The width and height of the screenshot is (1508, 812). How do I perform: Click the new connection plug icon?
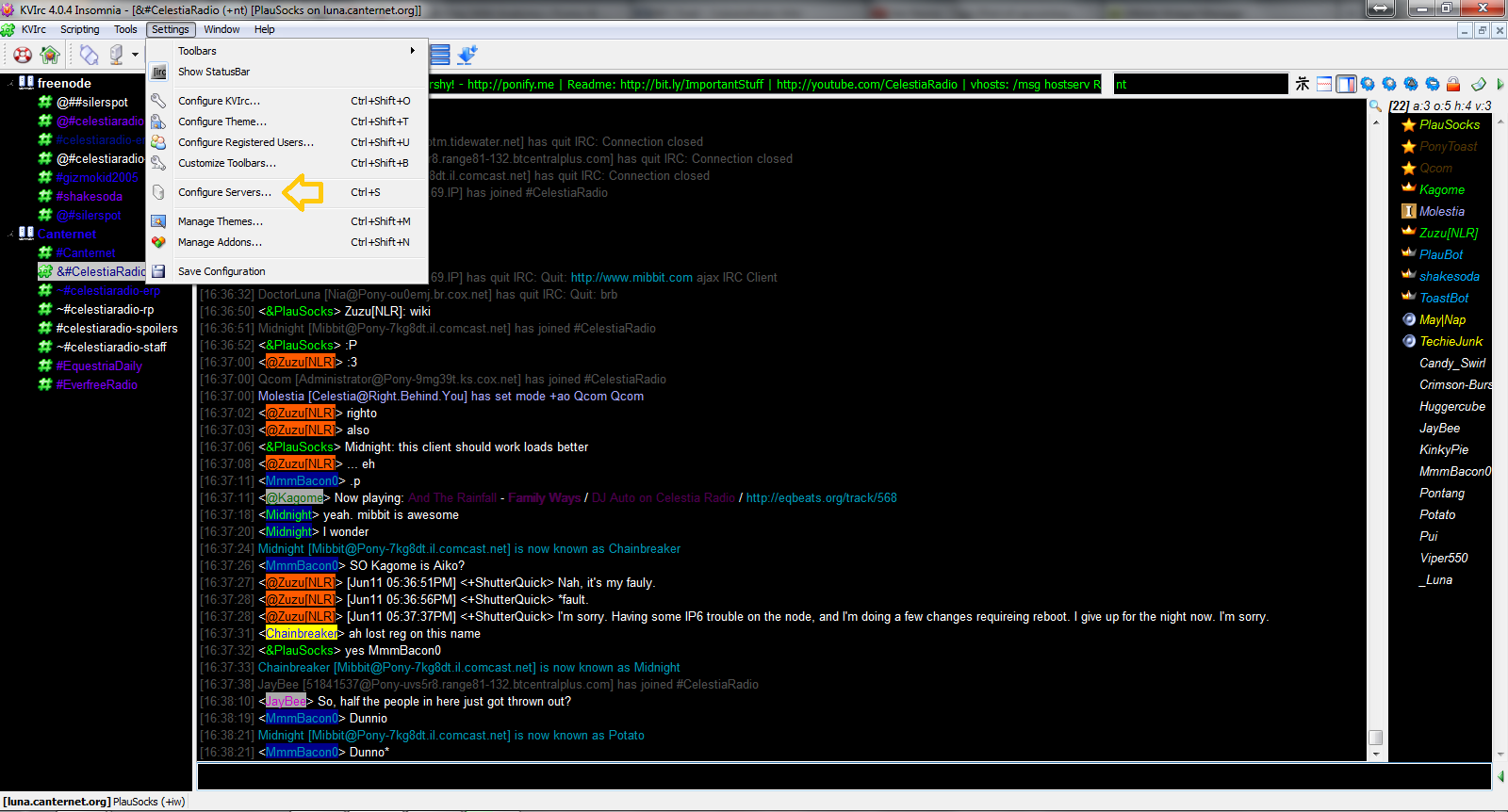(x=89, y=55)
